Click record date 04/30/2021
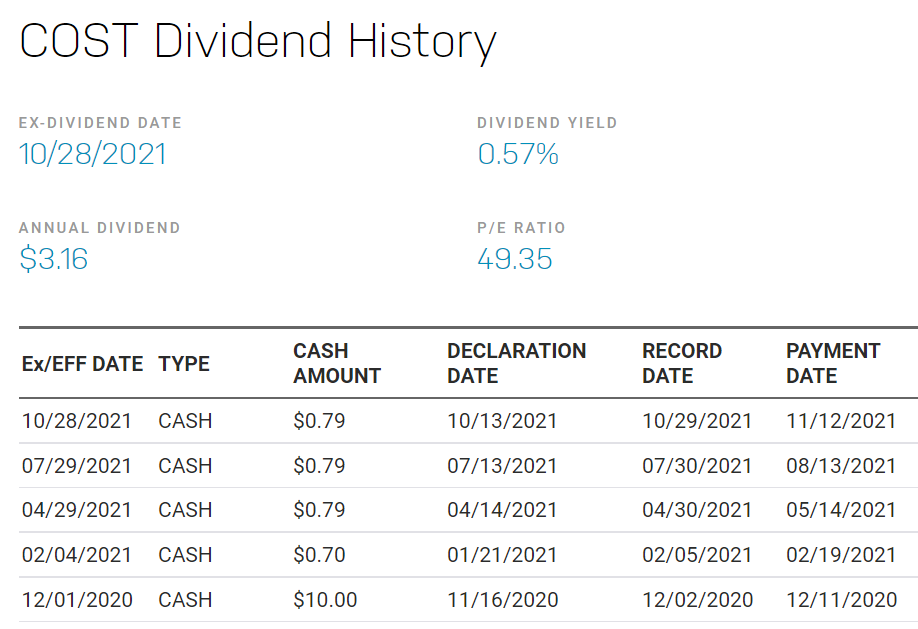Viewport: 918px width, 629px height. point(697,510)
